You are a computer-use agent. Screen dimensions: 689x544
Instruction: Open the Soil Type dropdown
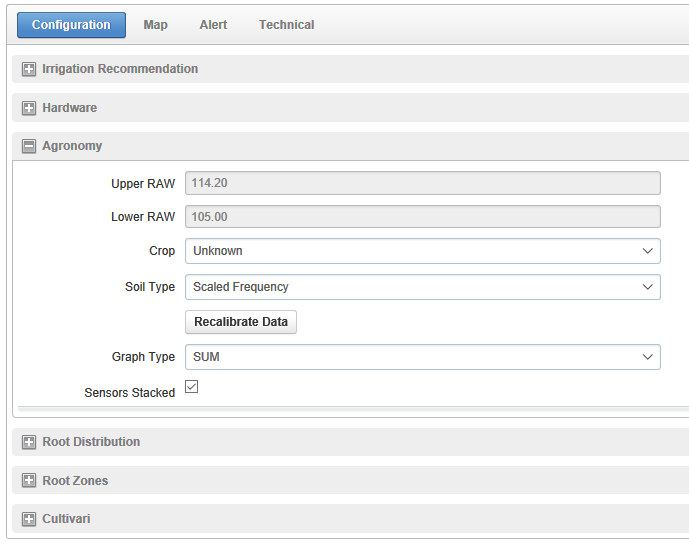coord(422,287)
